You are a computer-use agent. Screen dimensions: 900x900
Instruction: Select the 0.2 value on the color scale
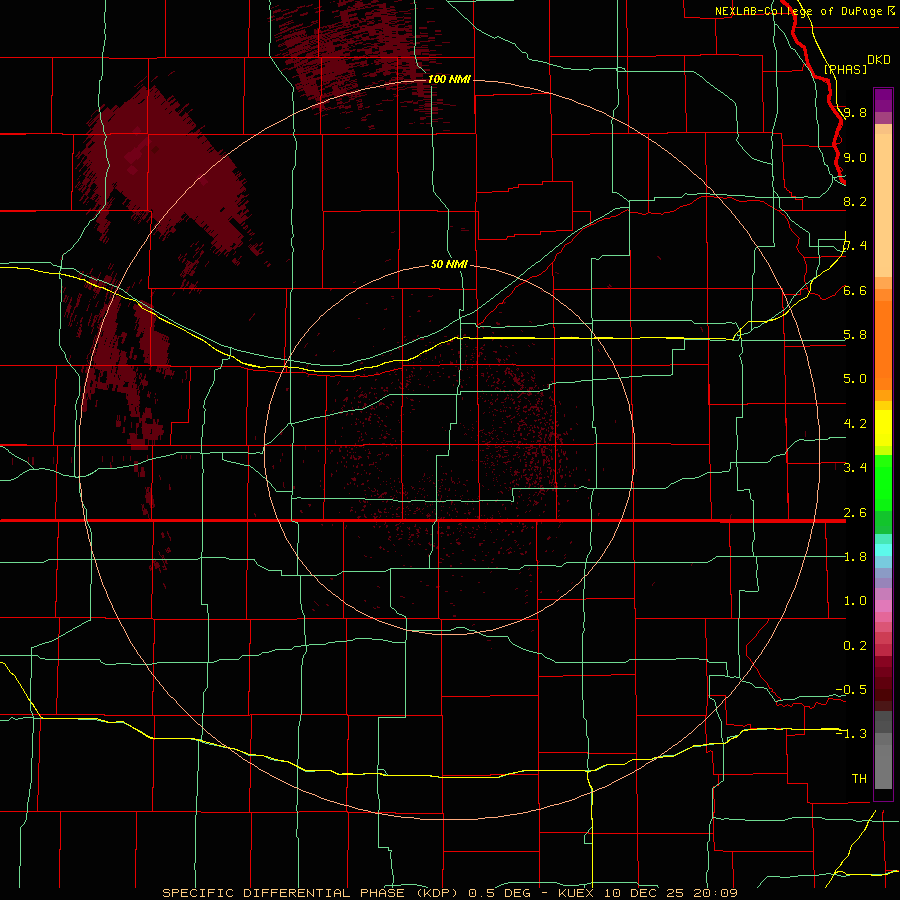coord(855,646)
